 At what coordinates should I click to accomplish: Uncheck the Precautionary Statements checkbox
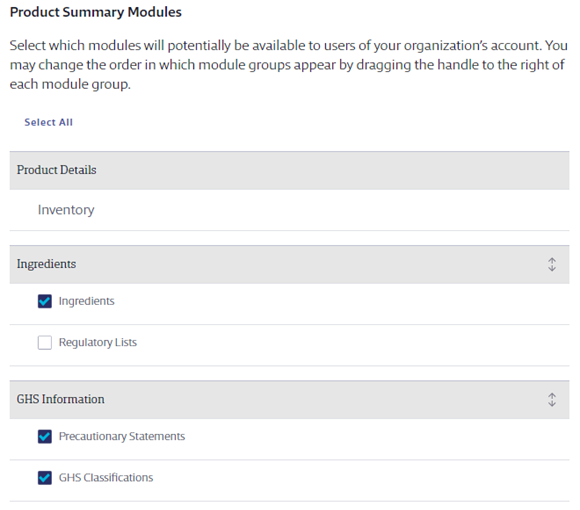(45, 436)
